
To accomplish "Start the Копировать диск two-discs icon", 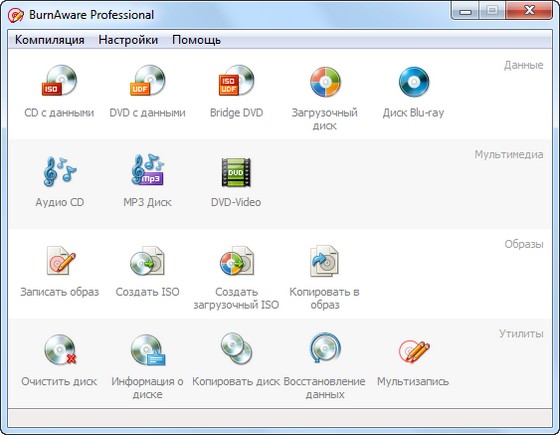I will pyautogui.click(x=236, y=348).
